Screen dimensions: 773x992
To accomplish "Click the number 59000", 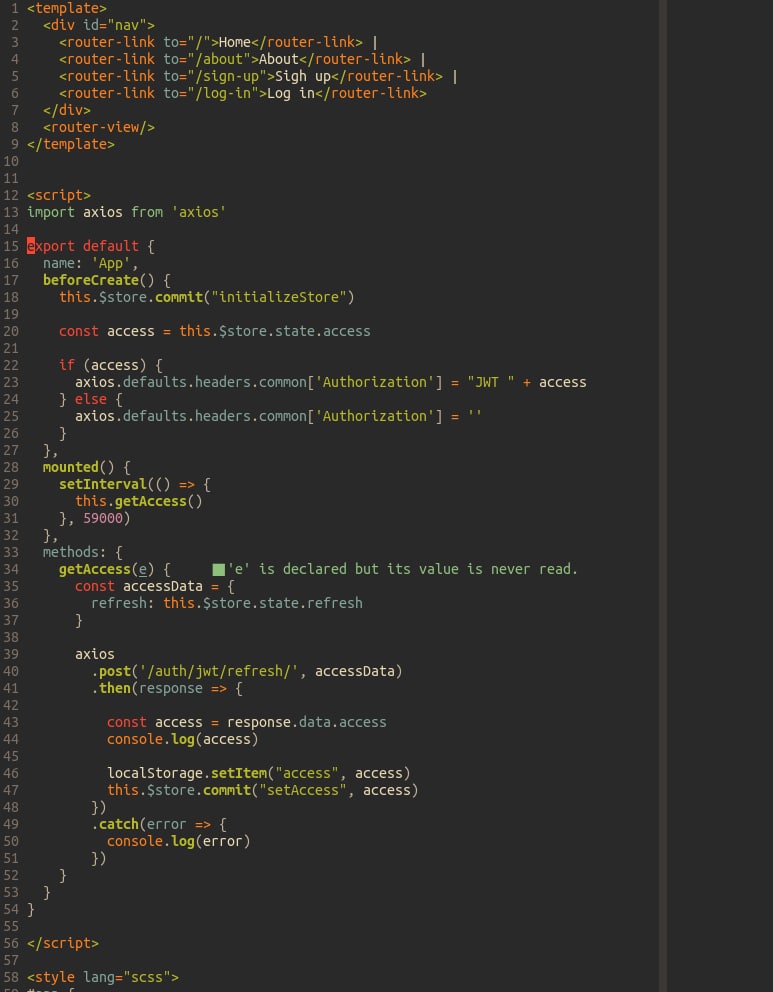I will tap(102, 518).
